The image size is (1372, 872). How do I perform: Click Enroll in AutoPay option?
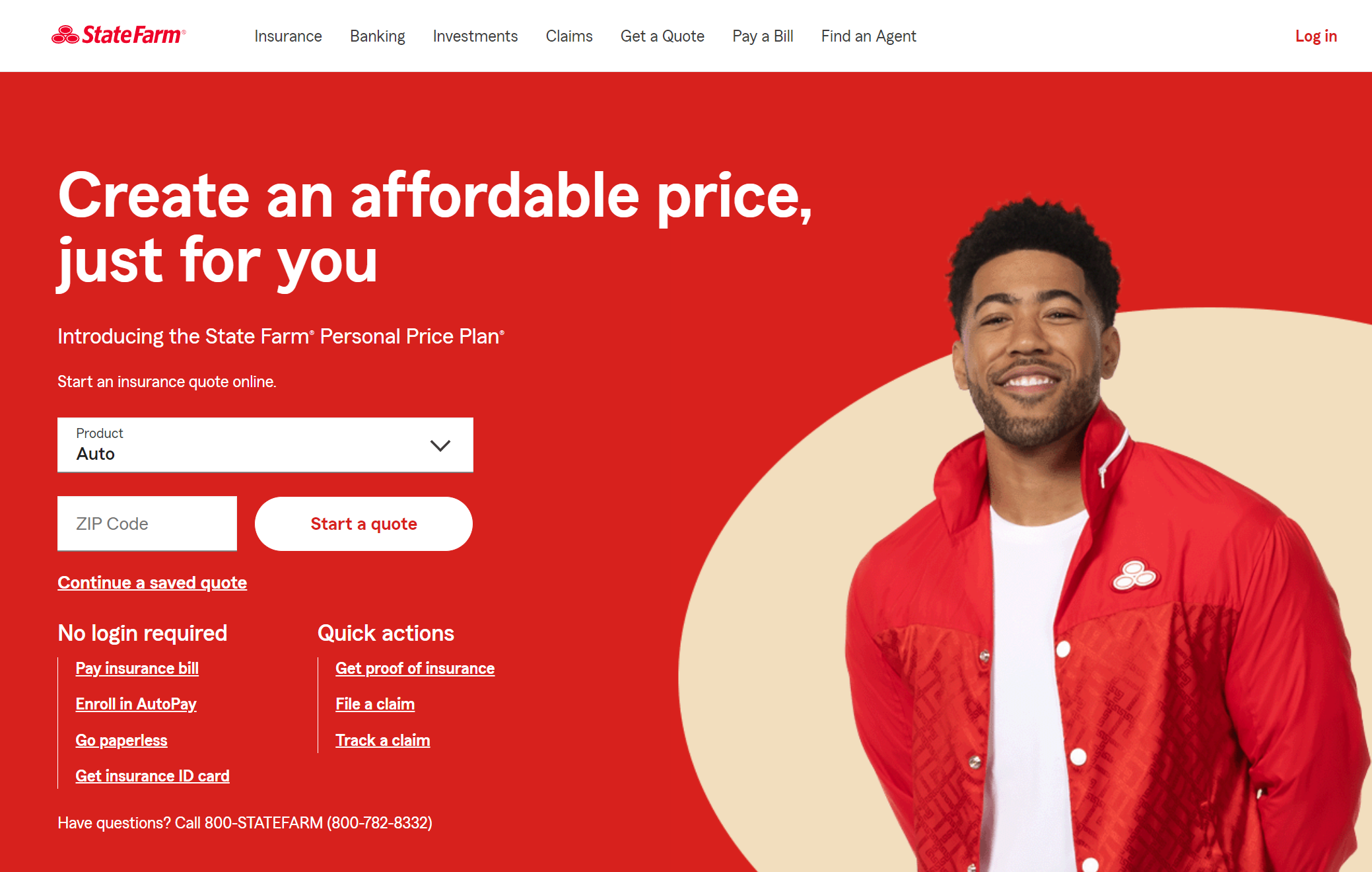point(136,704)
